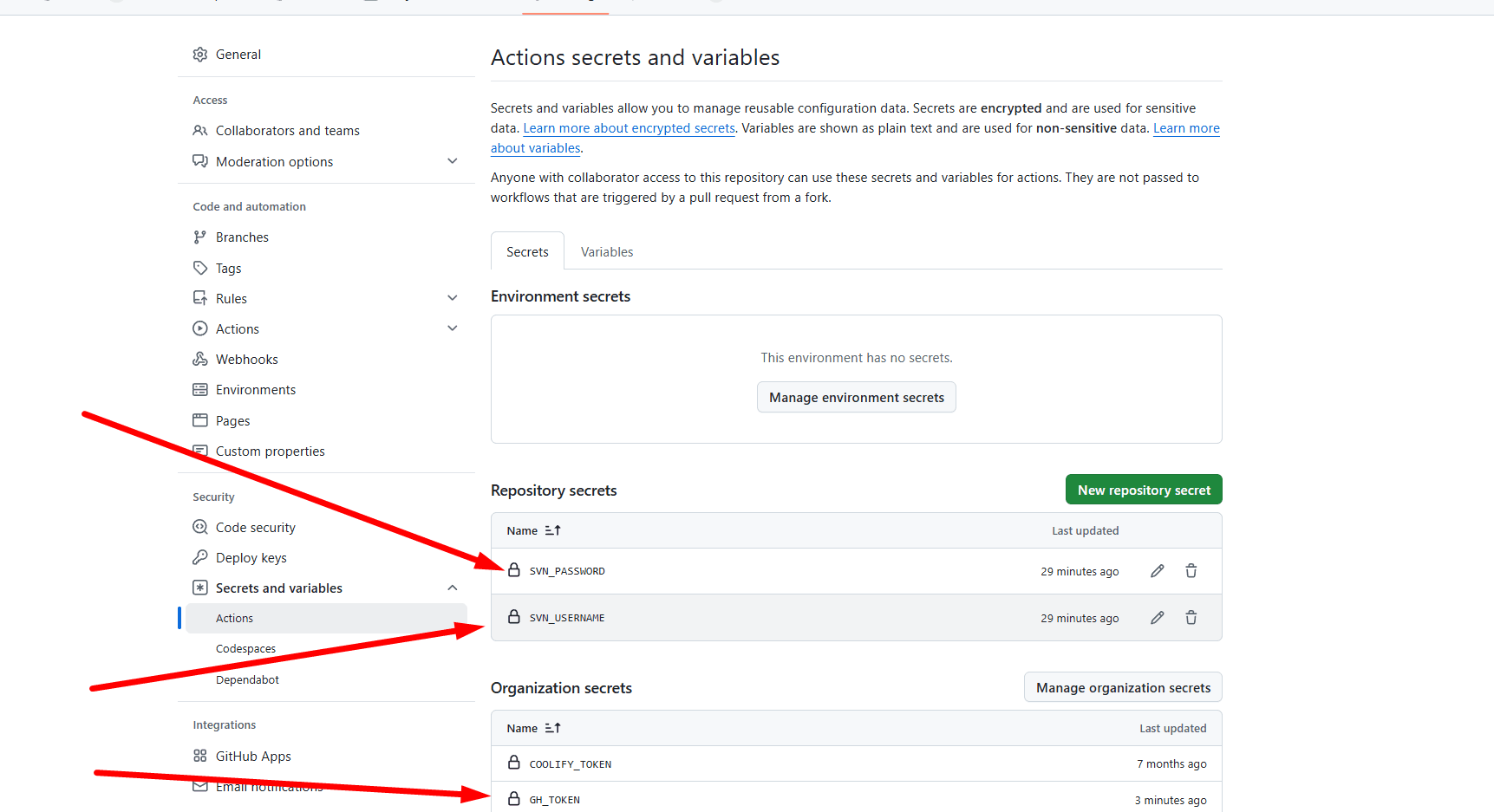Click the Webhooks icon in sidebar
This screenshot has height=812, width=1494.
pyautogui.click(x=200, y=359)
